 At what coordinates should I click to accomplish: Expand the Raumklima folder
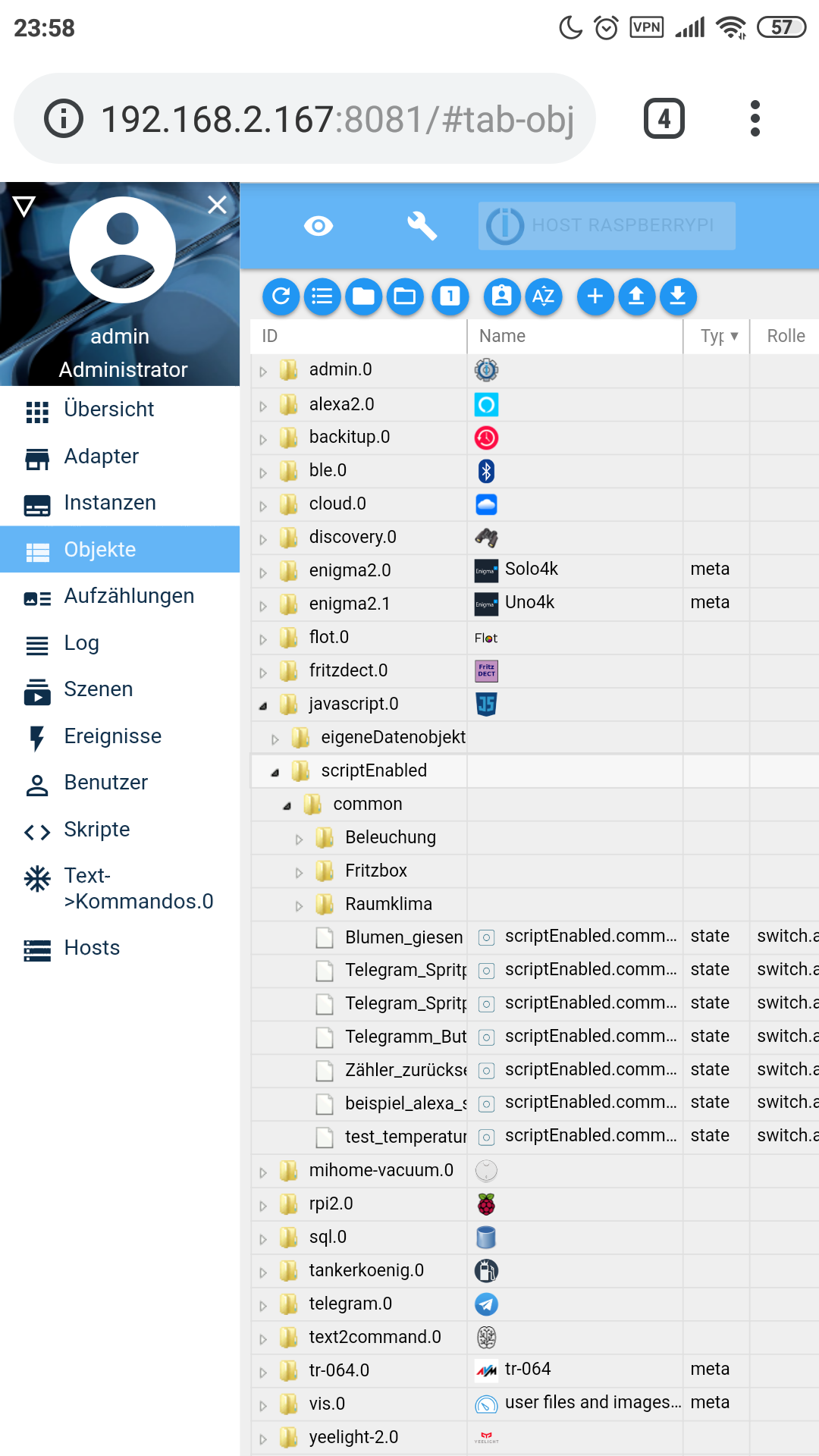coord(299,905)
